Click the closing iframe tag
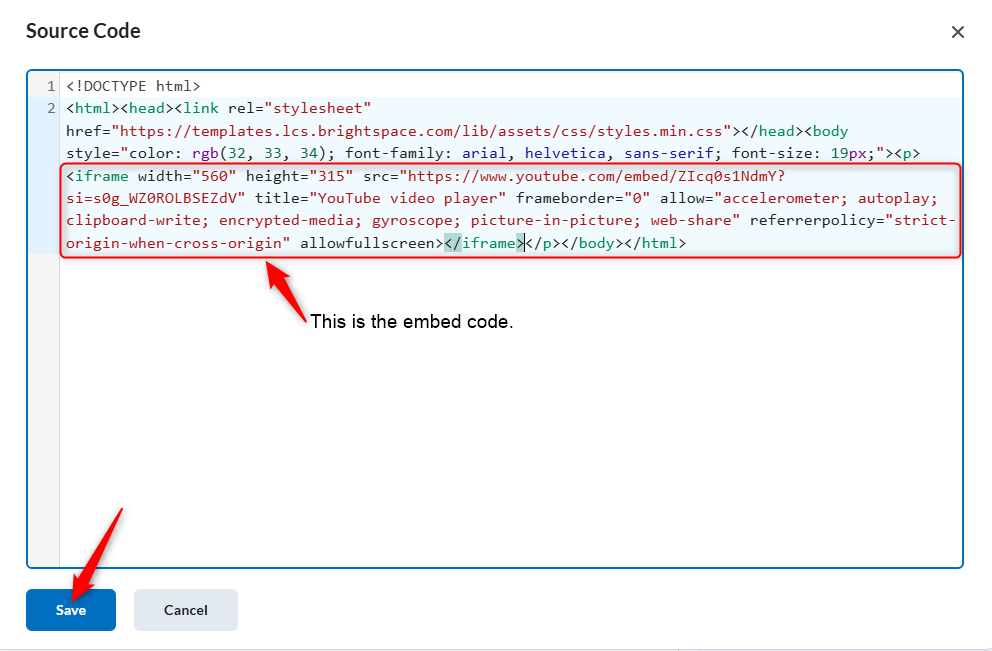 click(x=485, y=243)
